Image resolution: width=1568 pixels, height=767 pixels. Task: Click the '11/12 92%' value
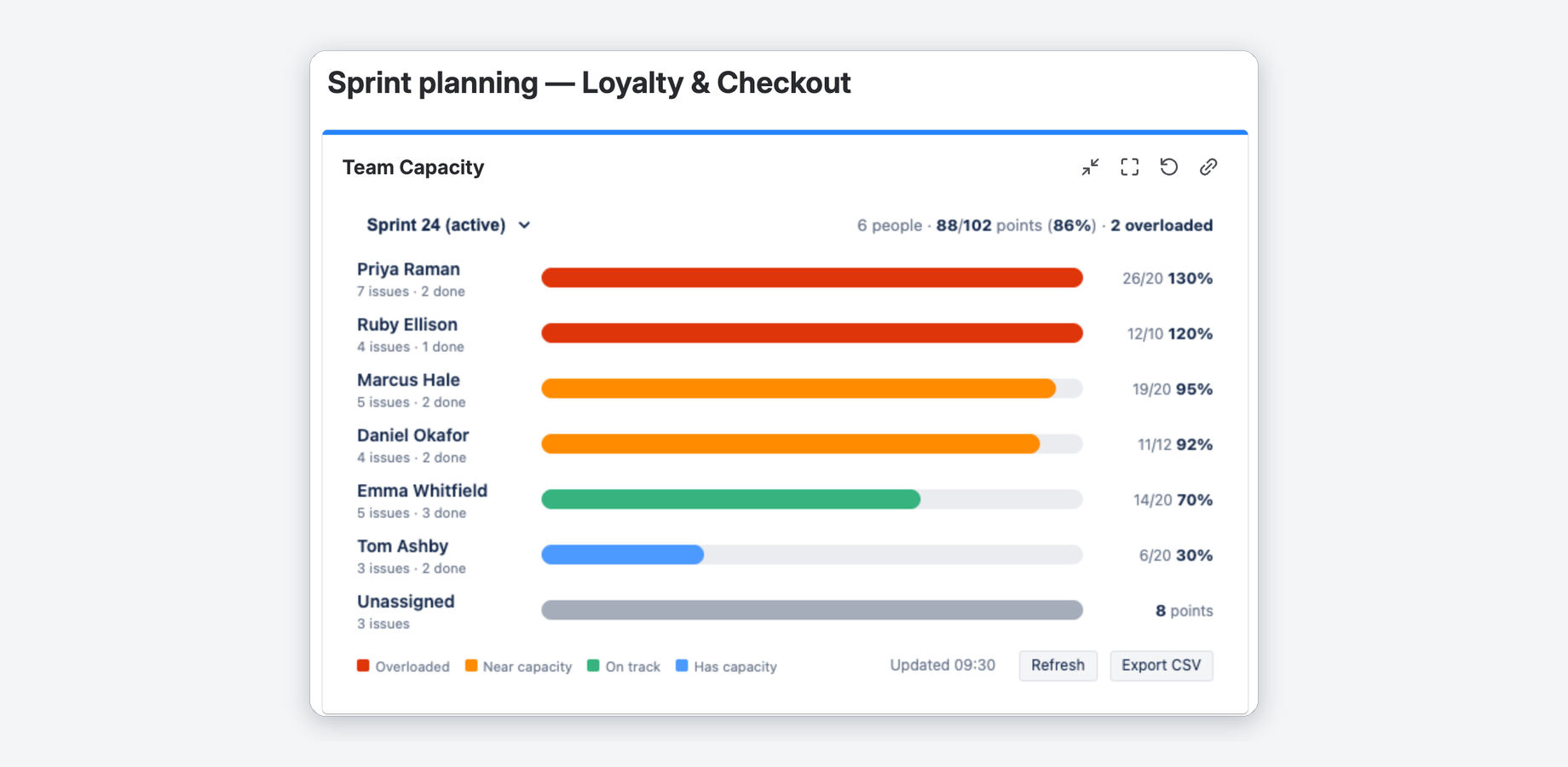(x=1175, y=445)
